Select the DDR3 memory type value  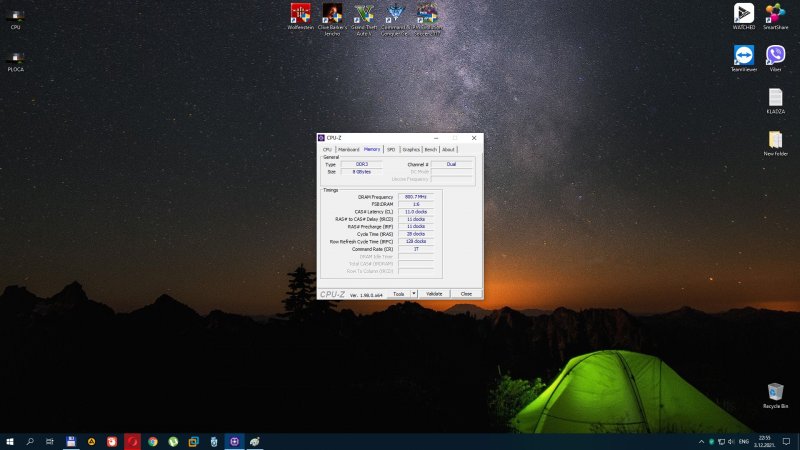coord(361,164)
